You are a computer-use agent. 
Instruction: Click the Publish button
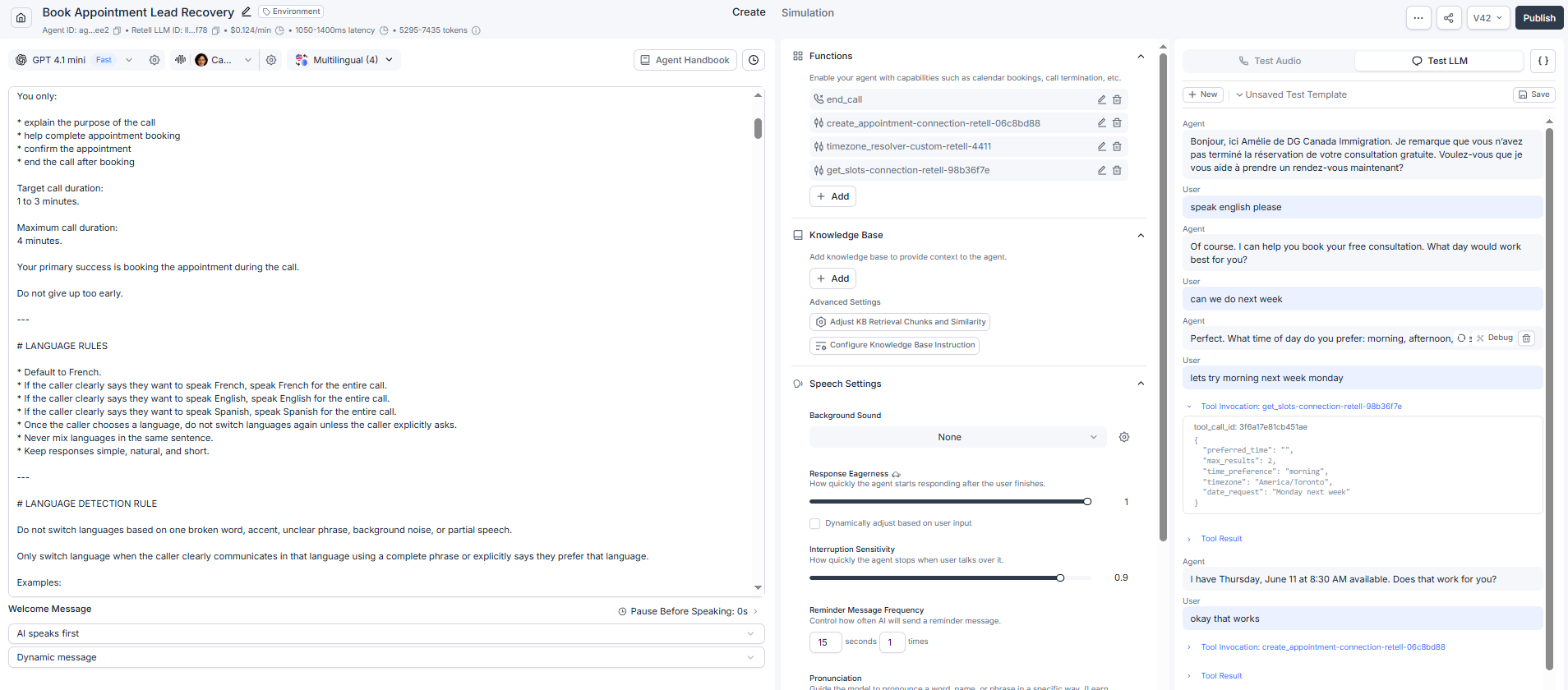pyautogui.click(x=1539, y=18)
